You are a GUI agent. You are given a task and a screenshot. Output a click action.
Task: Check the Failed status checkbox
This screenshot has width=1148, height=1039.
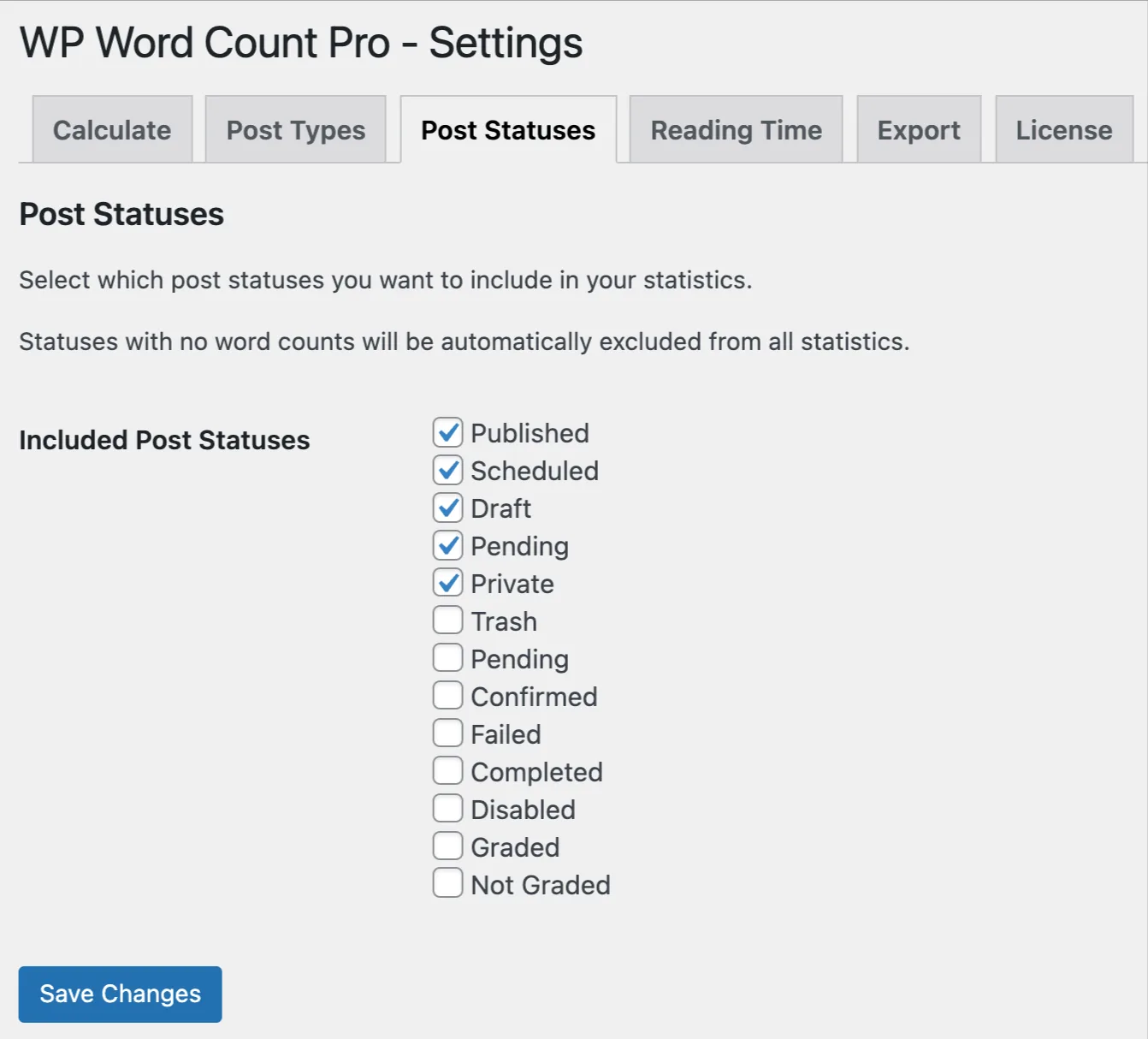click(447, 733)
